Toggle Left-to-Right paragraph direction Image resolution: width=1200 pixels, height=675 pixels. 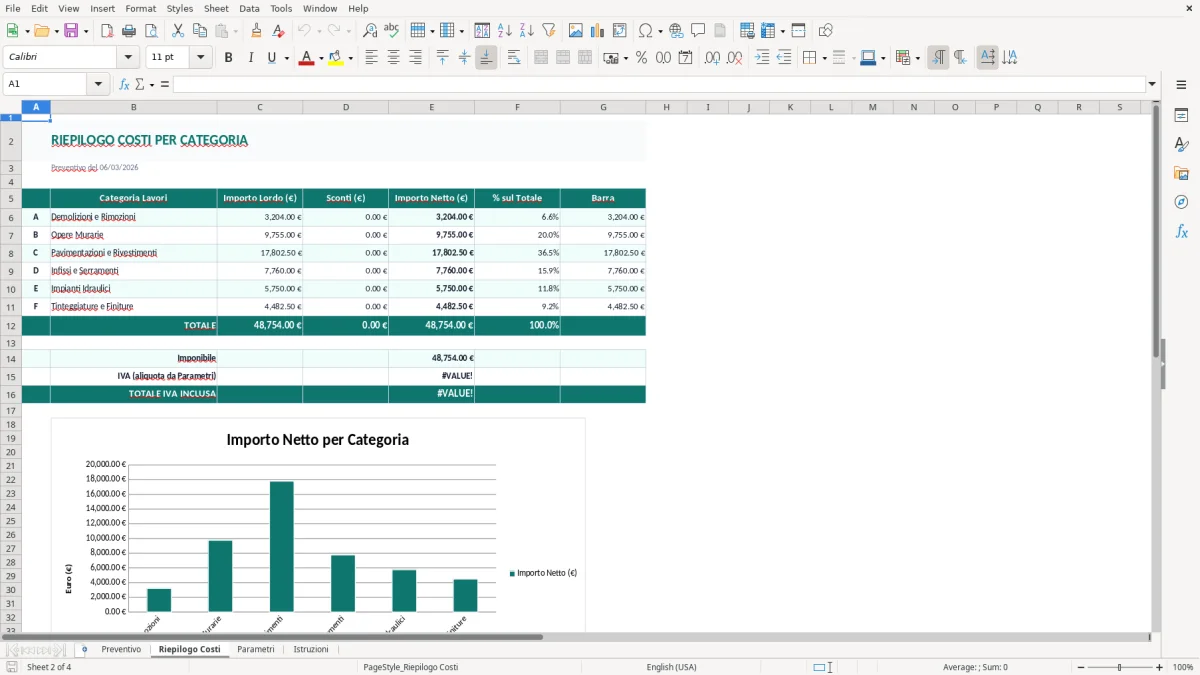[938, 58]
